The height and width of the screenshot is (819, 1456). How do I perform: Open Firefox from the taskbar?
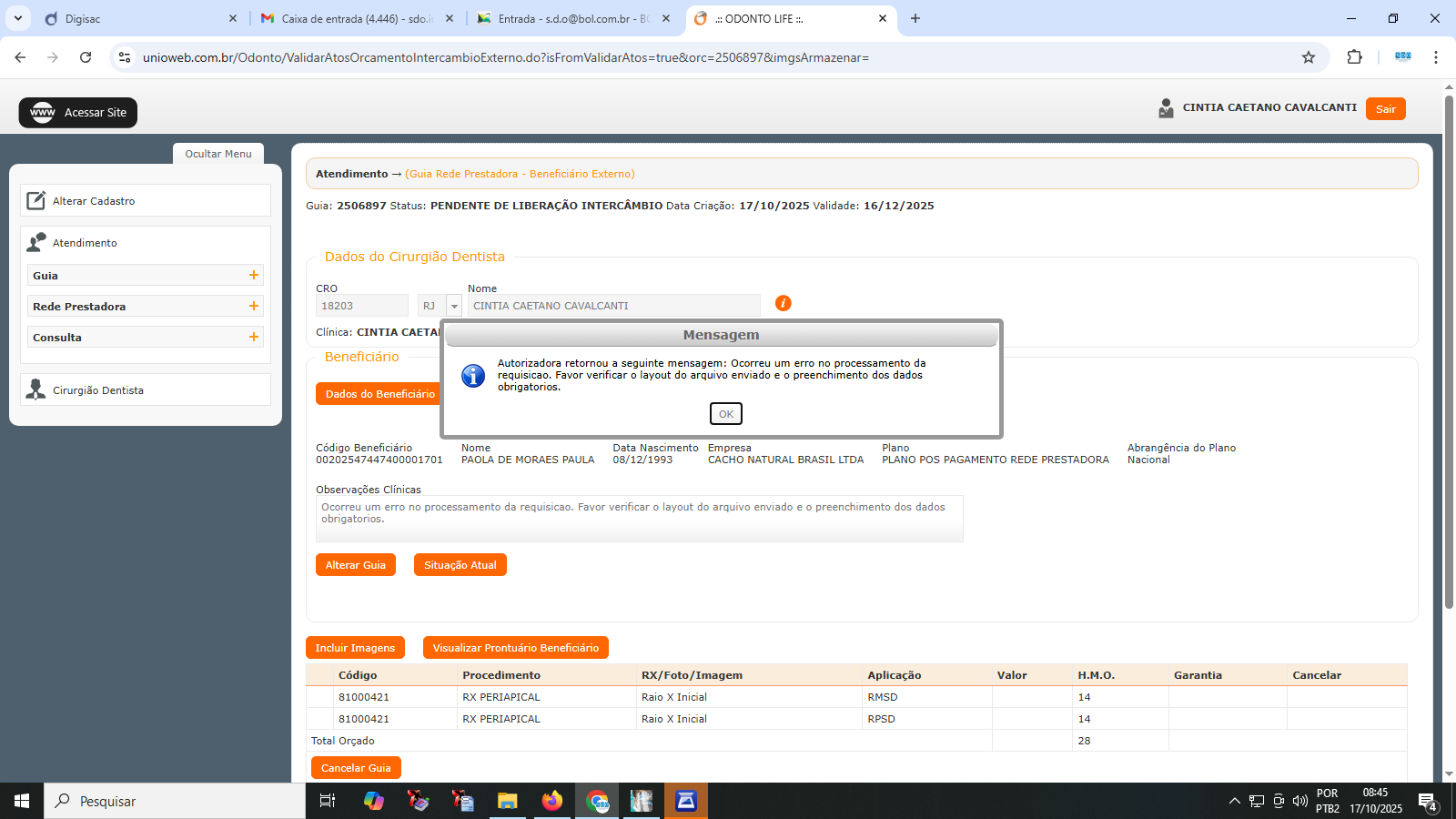tap(551, 801)
